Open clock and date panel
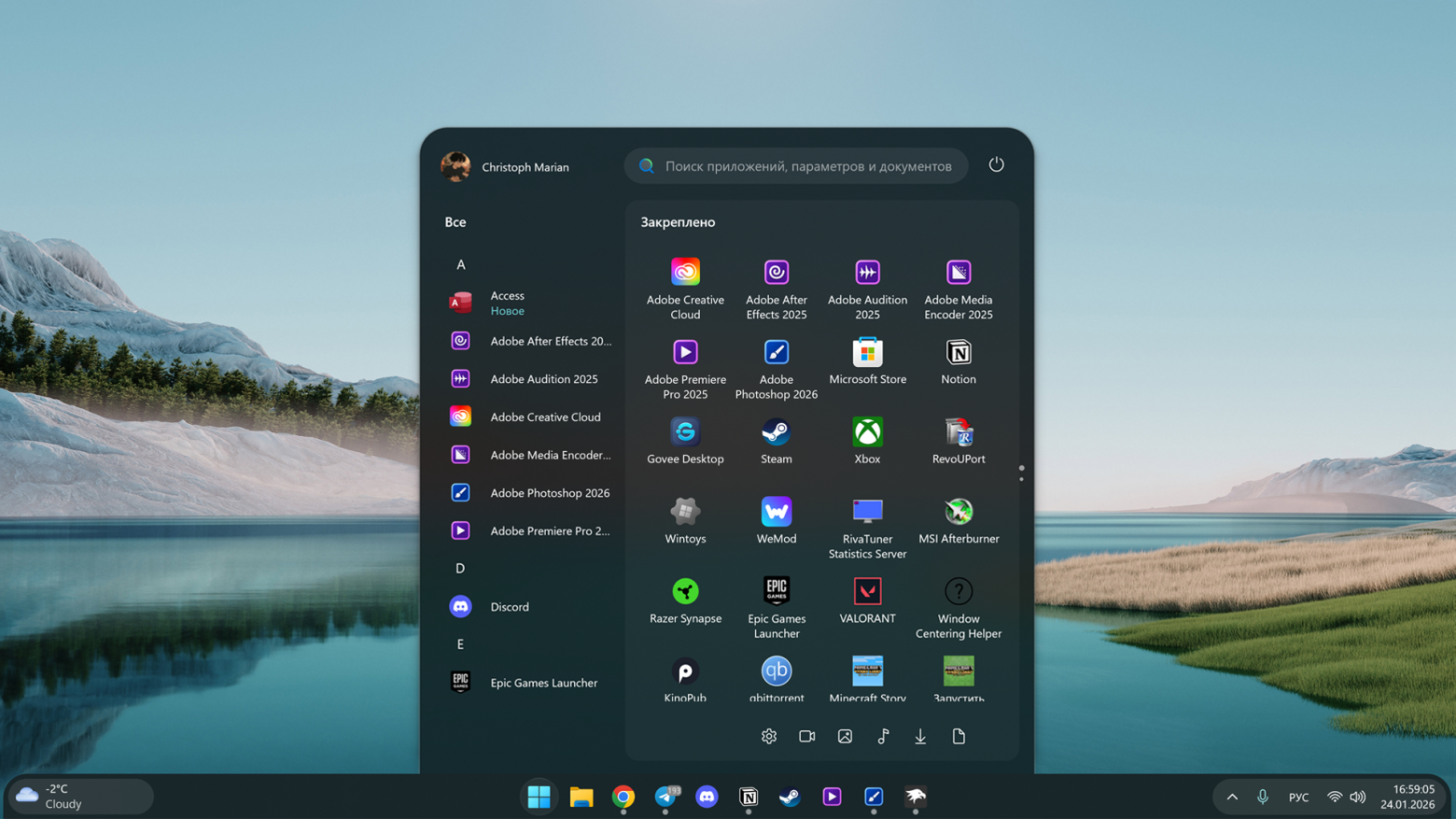The image size is (1456, 819). pos(1407,797)
